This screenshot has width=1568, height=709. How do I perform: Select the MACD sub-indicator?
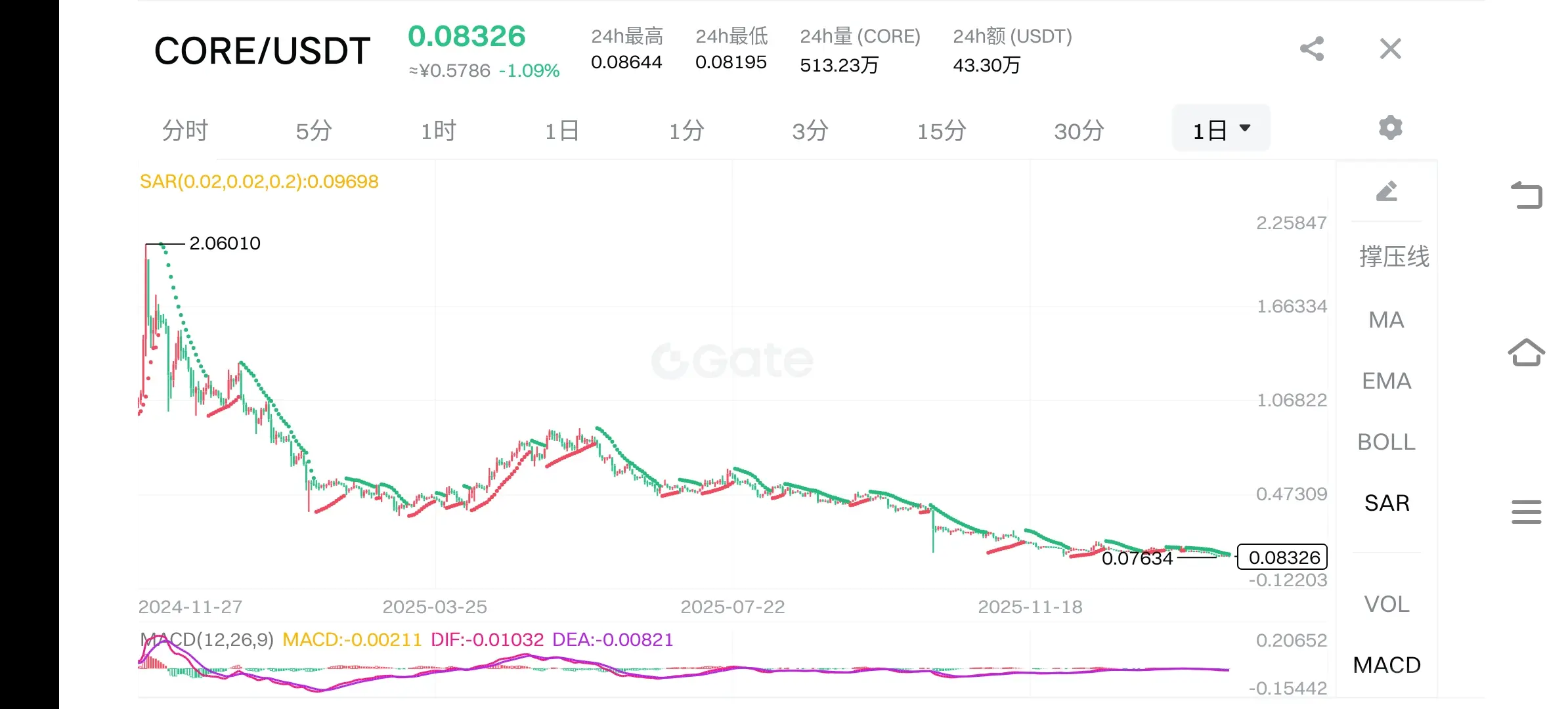tap(1386, 665)
